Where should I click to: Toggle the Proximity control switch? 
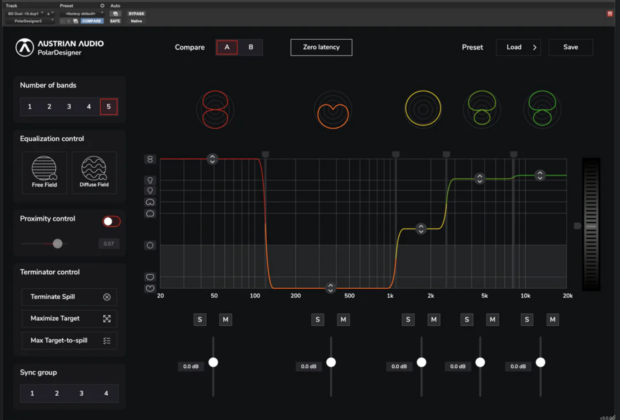(111, 221)
